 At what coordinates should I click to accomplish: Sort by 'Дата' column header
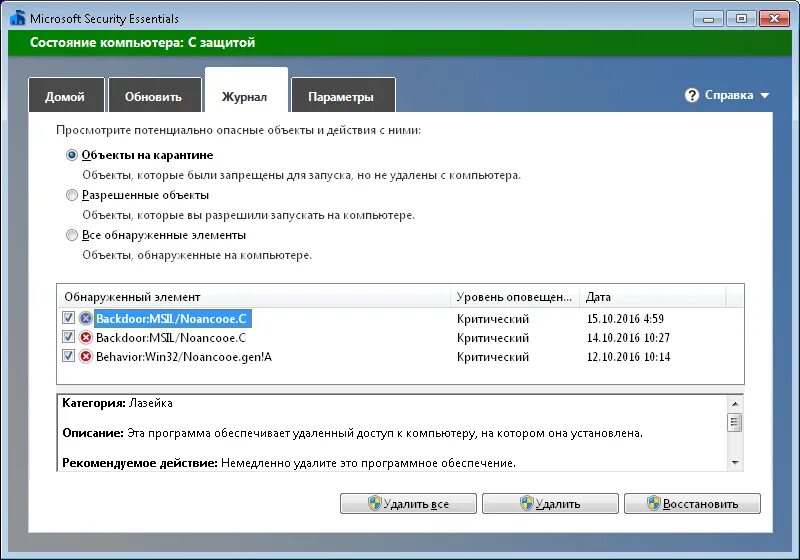653,297
